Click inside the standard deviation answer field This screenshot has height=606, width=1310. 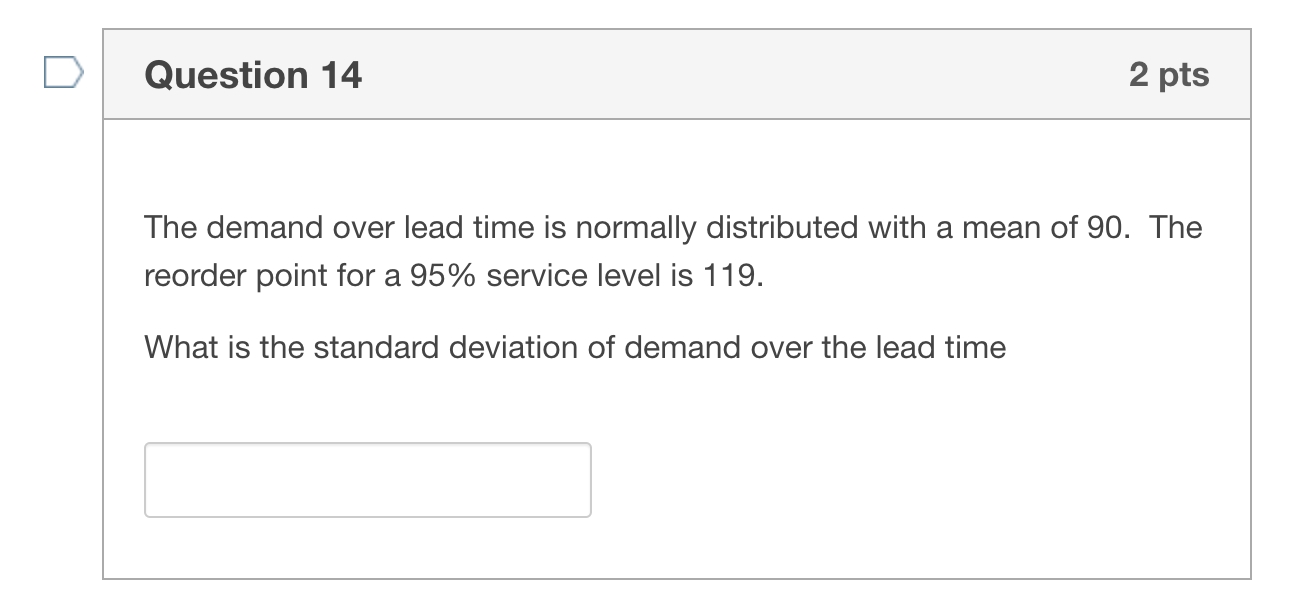368,480
